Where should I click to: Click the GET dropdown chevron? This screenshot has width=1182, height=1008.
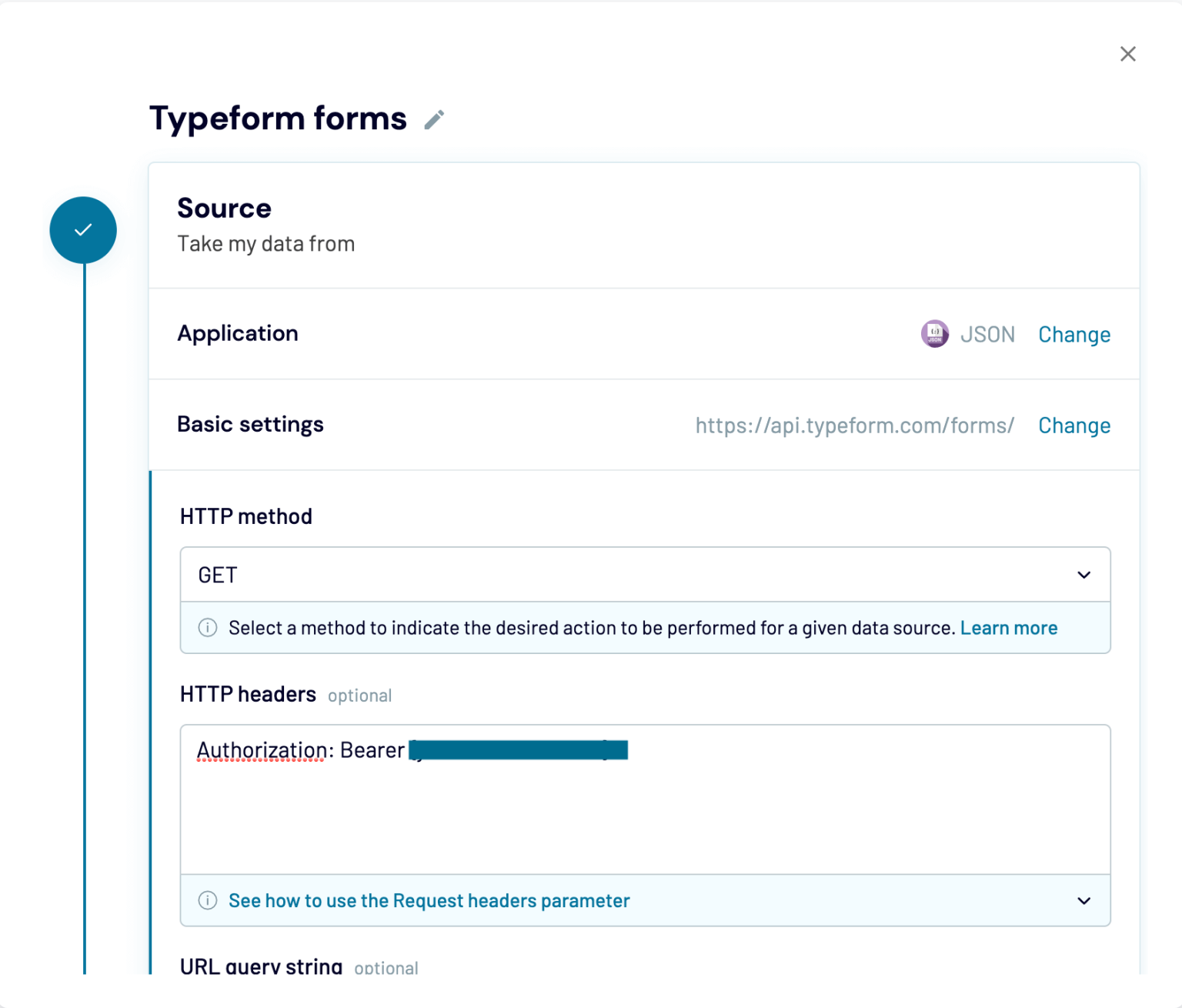[x=1084, y=574]
